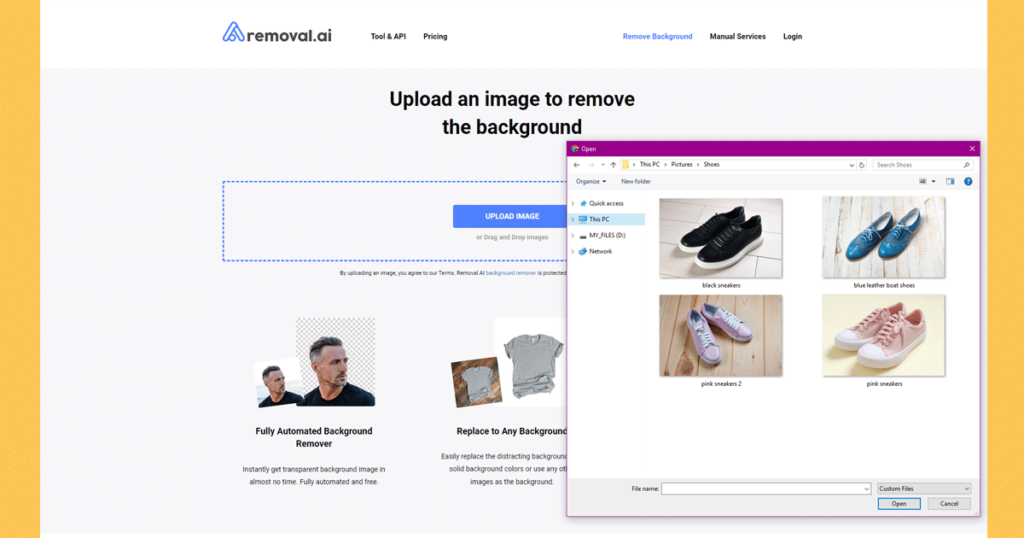1024x538 pixels.
Task: Click the forward navigation arrow in dialog
Action: coord(590,165)
